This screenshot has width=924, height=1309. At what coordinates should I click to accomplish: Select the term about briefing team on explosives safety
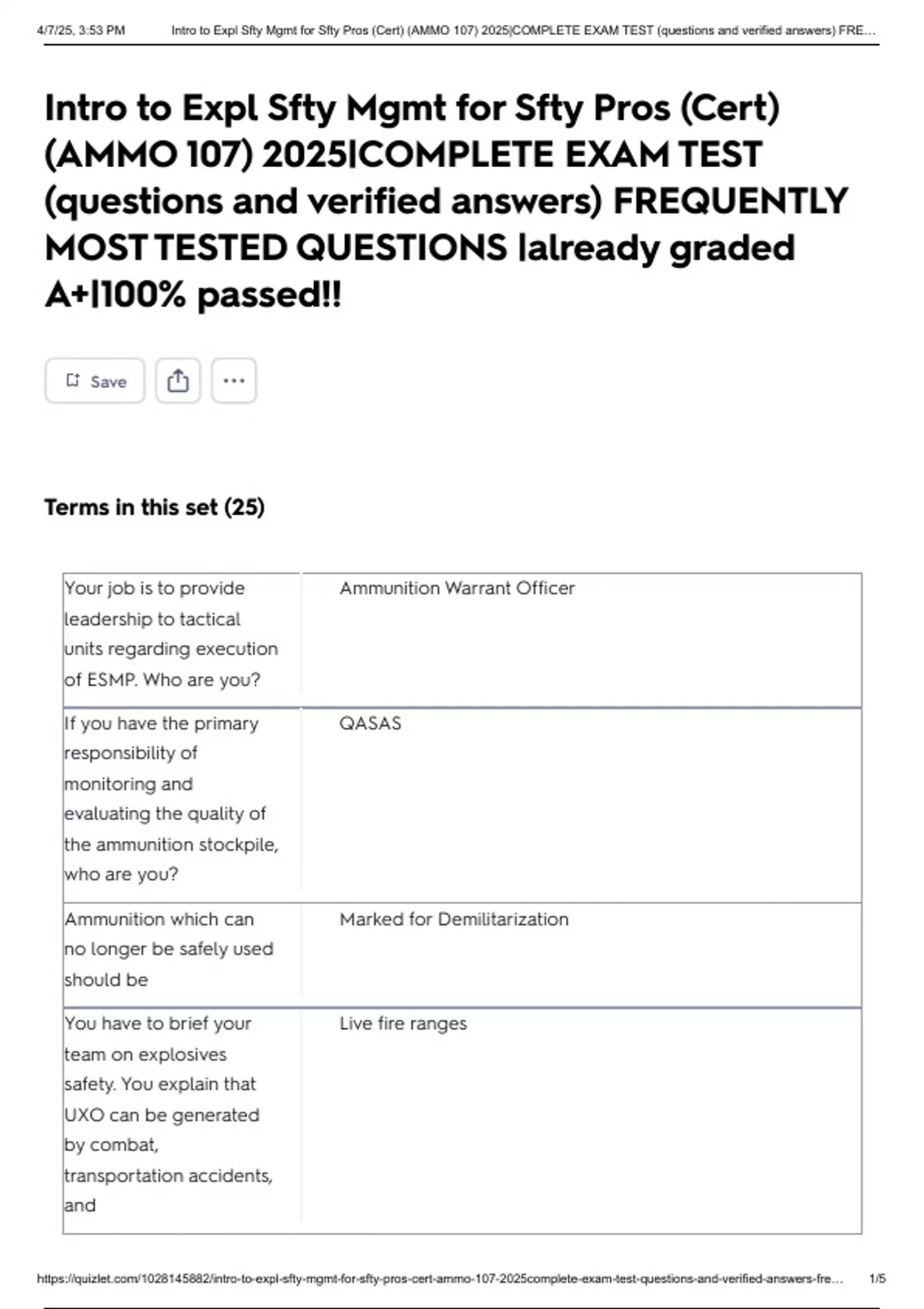click(168, 1114)
